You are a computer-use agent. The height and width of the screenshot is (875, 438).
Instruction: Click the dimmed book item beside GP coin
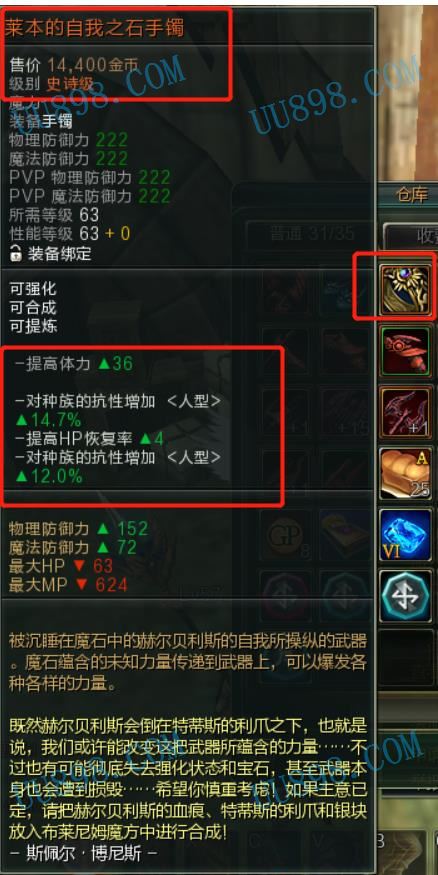click(345, 534)
